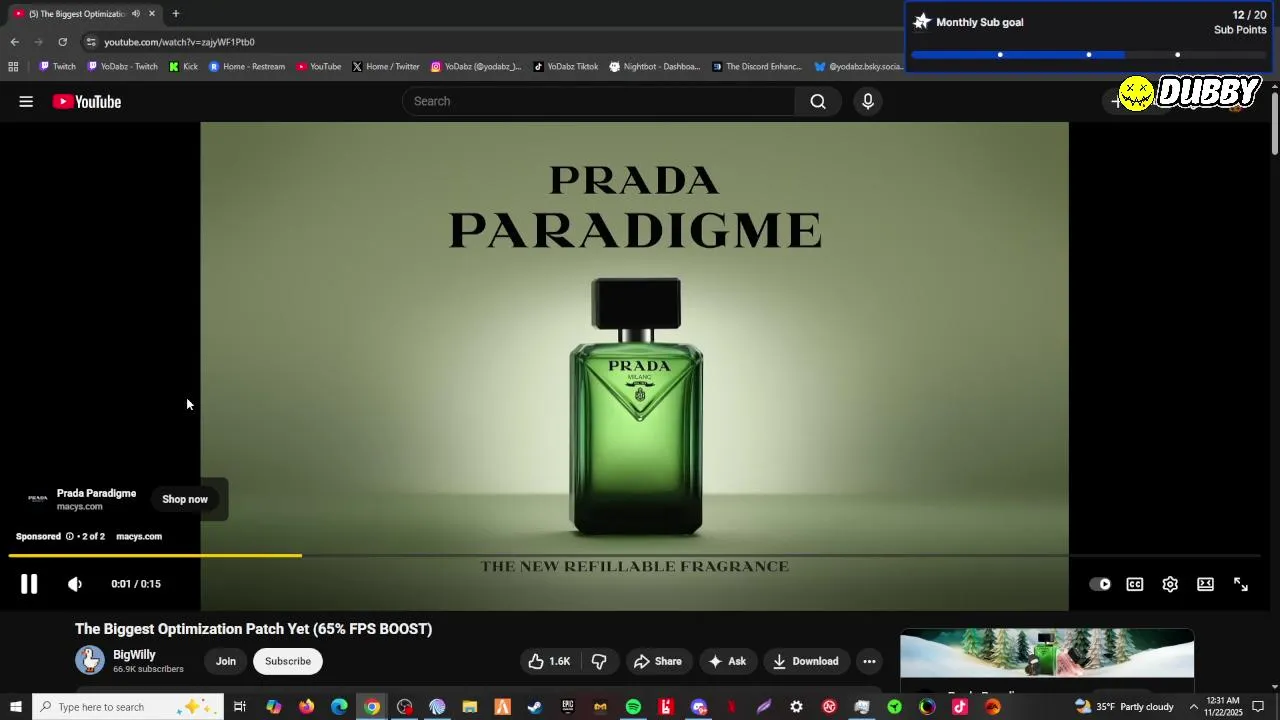Open Epic Games launcher in taskbar
The image size is (1280, 720).
568,707
